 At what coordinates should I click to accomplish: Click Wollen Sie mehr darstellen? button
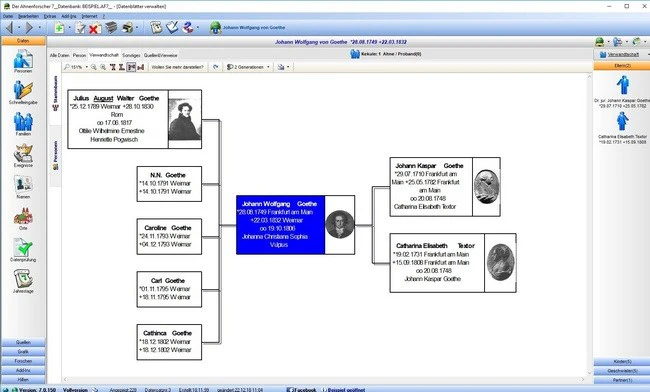pos(177,67)
